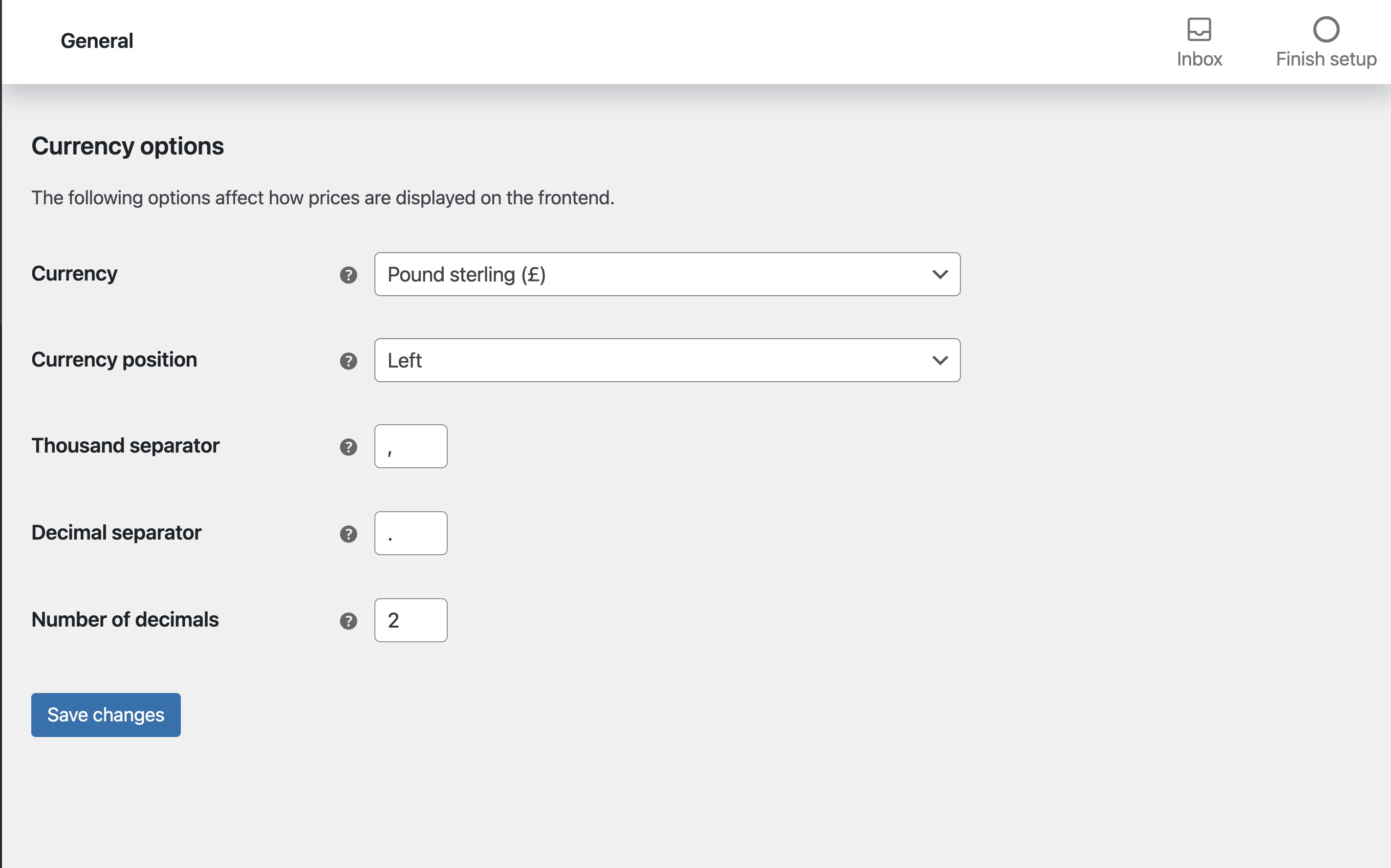Click the Finish setup text label
The height and width of the screenshot is (868, 1391).
pyautogui.click(x=1326, y=59)
